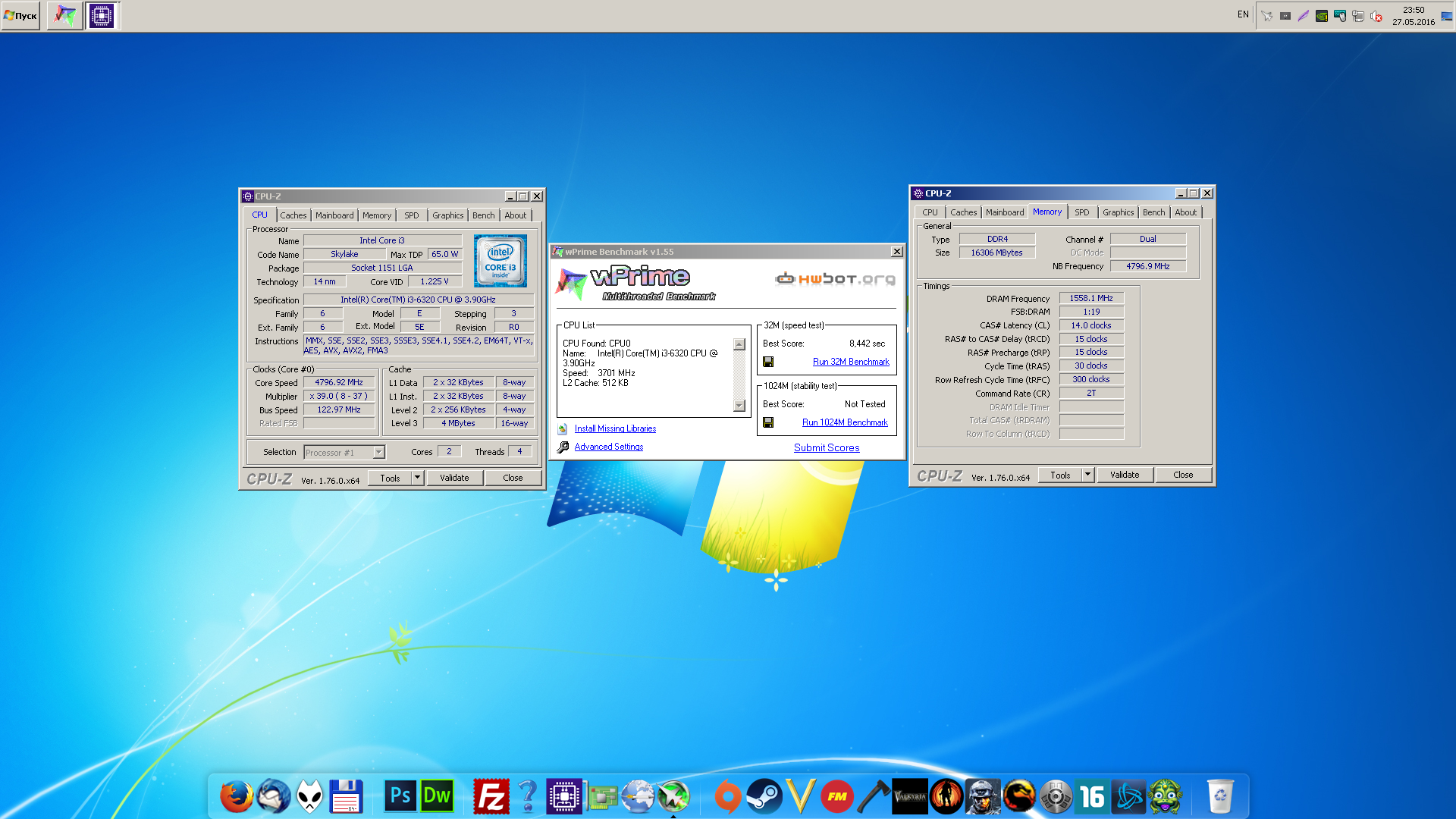This screenshot has width=1456, height=819.
Task: Click the muted volume tray icon
Action: pyautogui.click(x=1376, y=16)
